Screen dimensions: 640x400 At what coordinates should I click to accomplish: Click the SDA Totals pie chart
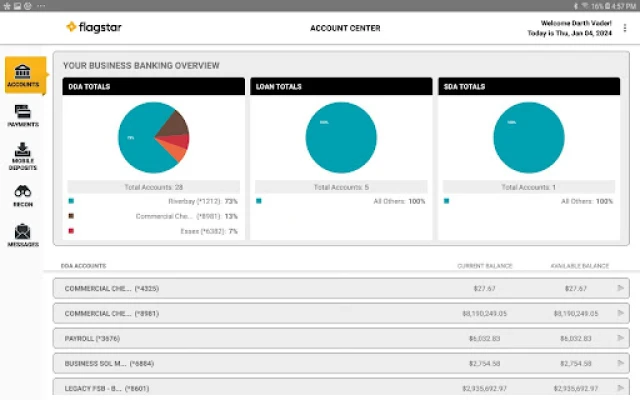[528, 137]
